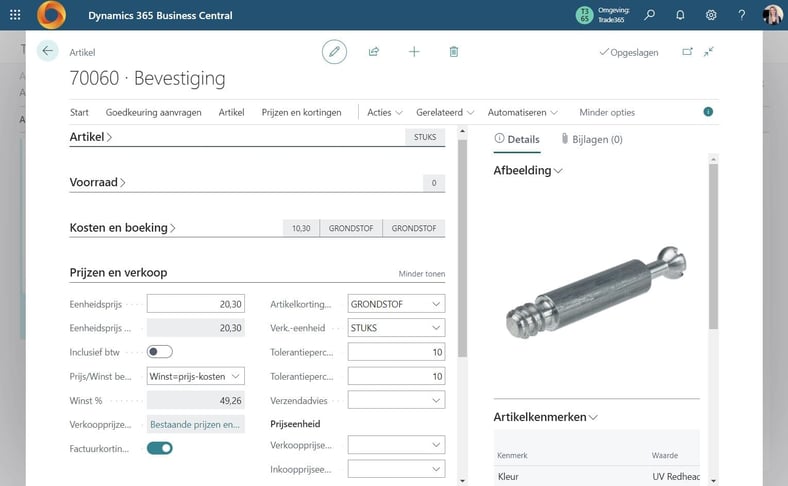Open page in new window icon

tap(687, 52)
